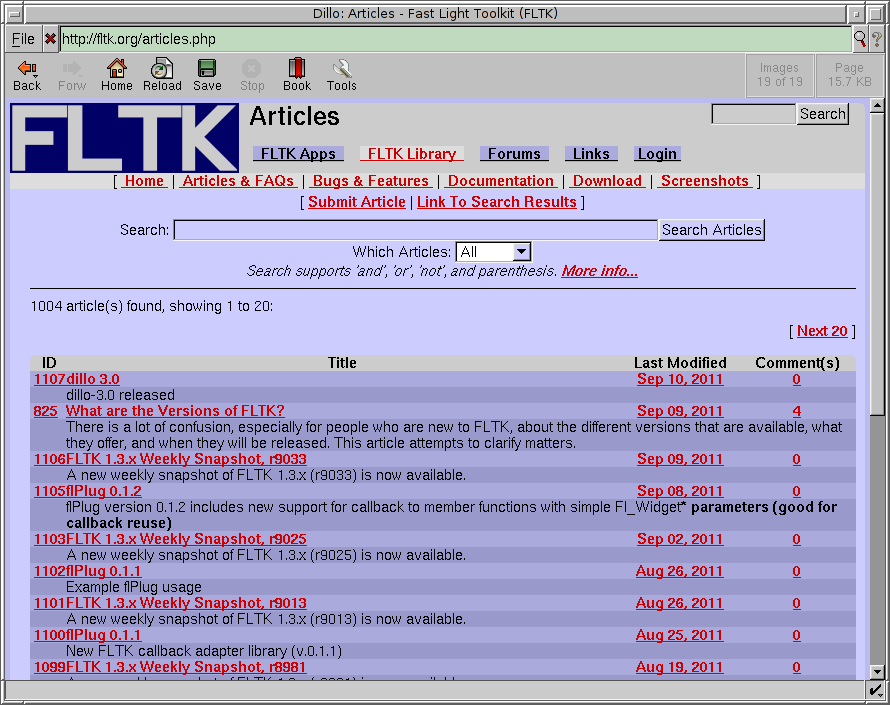Click the scrollbar up arrow
Viewport: 890px width, 705px height.
pos(877,106)
